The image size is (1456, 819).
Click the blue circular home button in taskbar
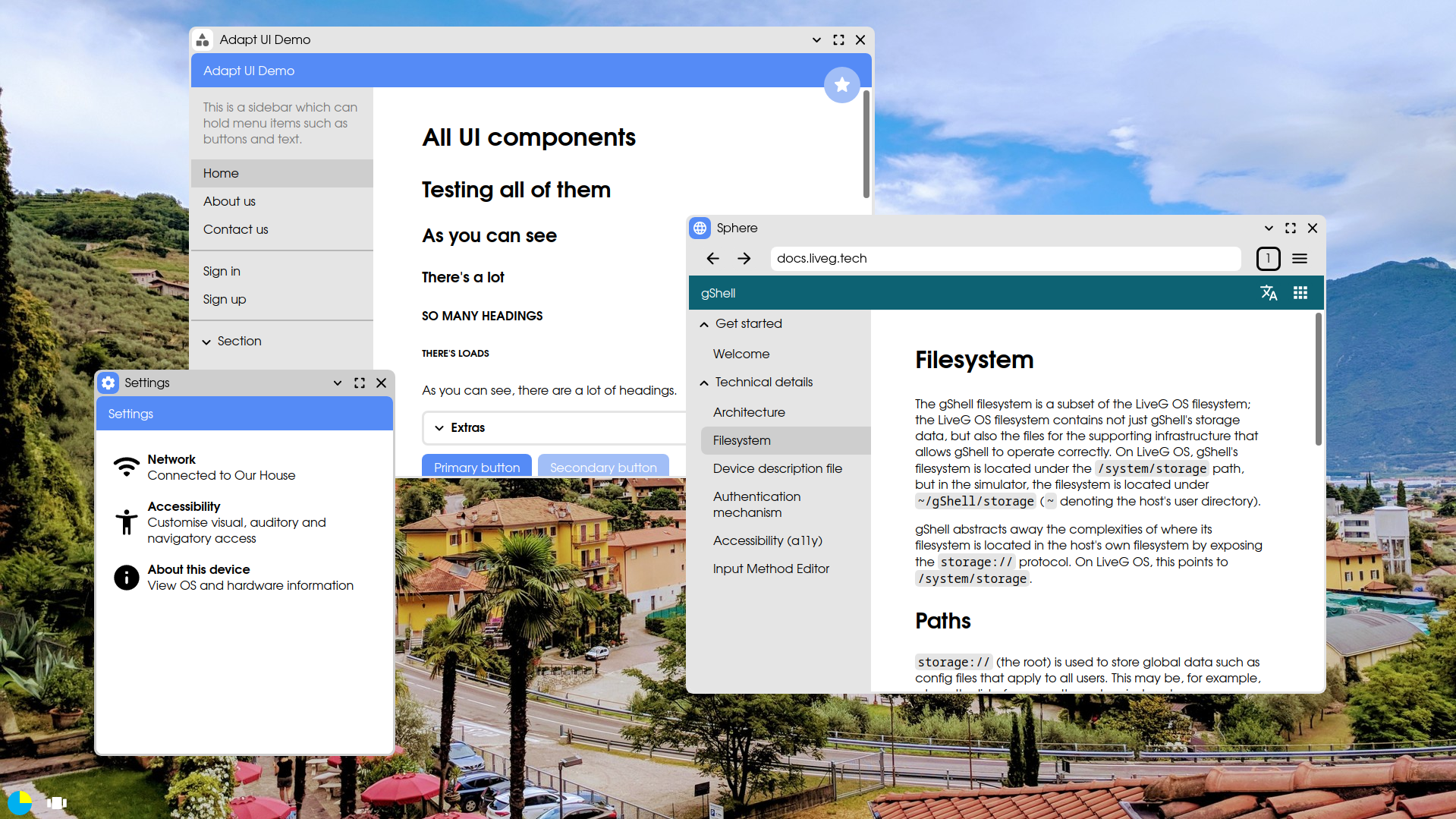tap(20, 802)
